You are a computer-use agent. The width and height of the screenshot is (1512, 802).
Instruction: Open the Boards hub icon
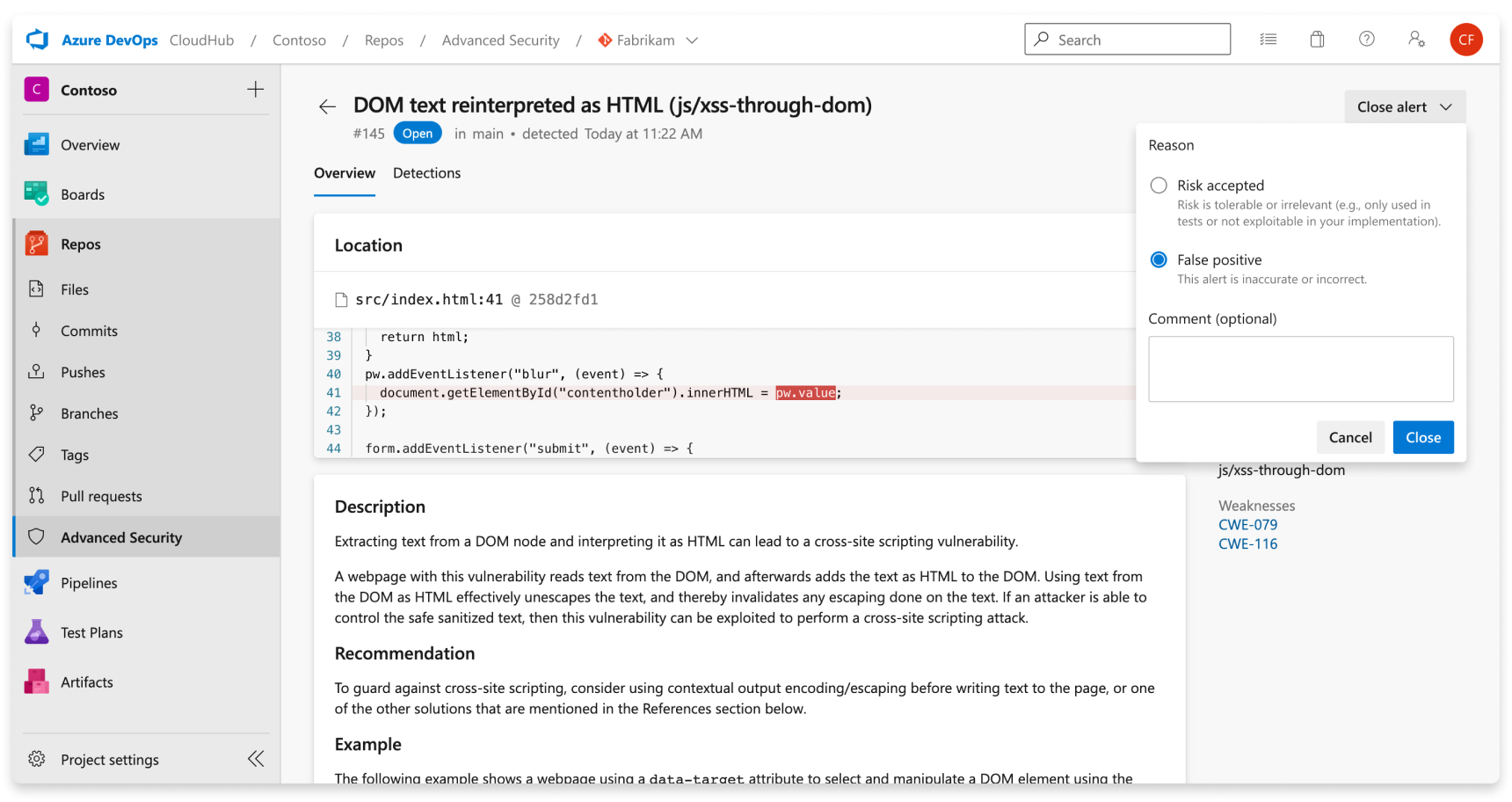(37, 193)
